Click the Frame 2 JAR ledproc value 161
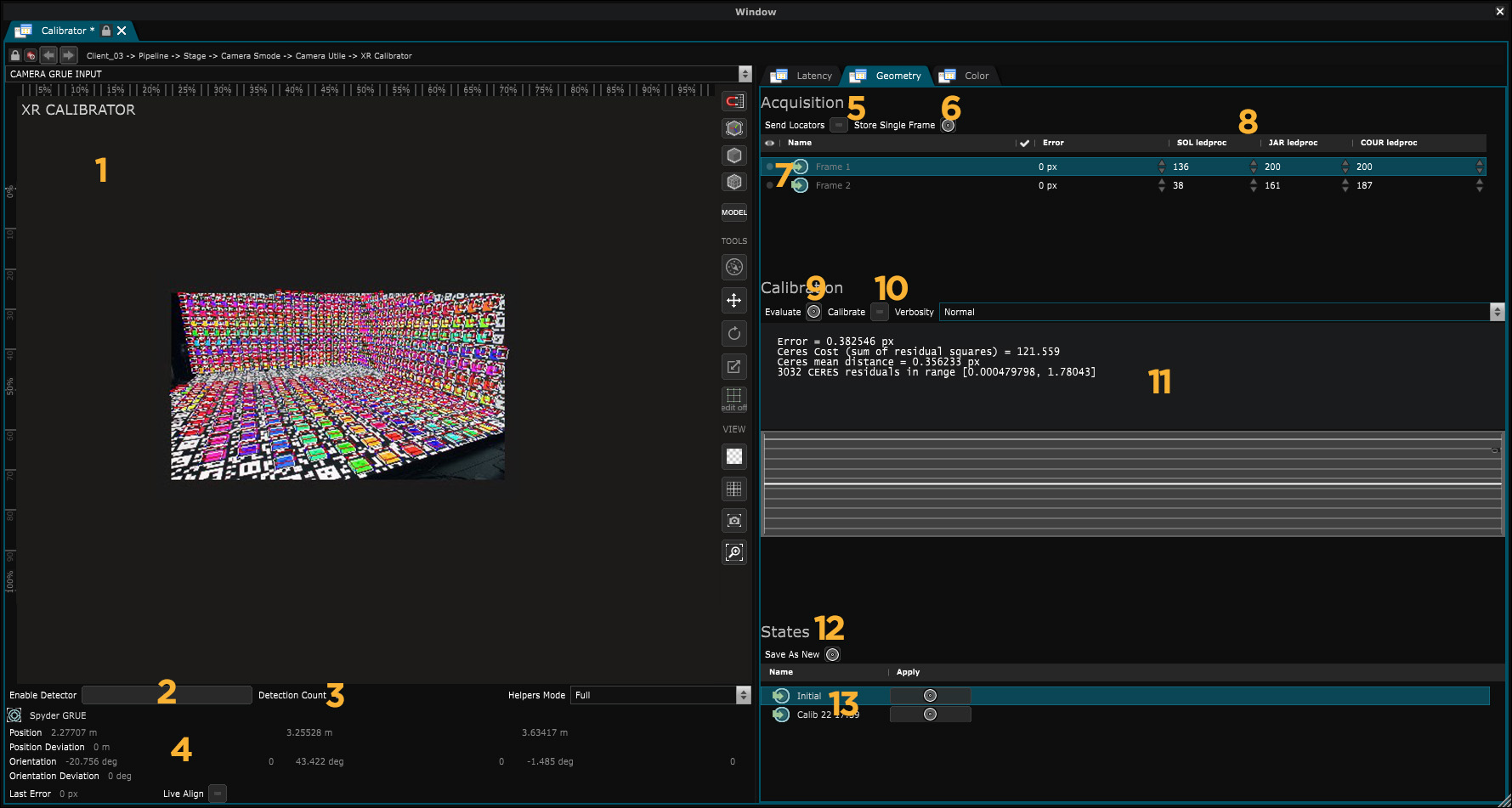The width and height of the screenshot is (1512, 808). (1272, 185)
